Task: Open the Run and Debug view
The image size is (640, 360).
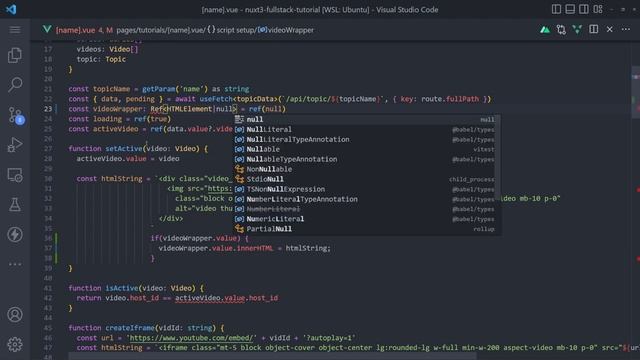Action: click(x=15, y=145)
